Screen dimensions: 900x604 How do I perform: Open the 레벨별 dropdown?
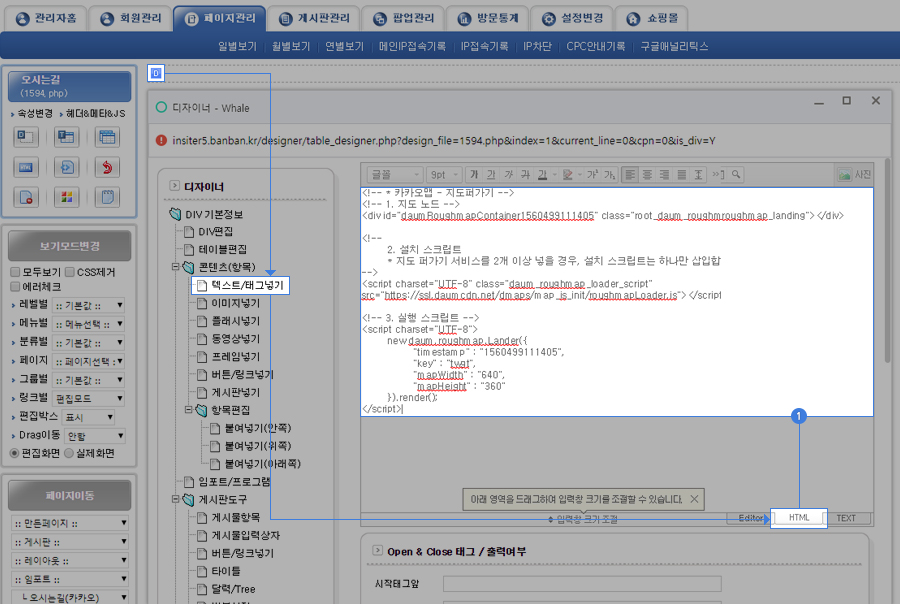pyautogui.click(x=89, y=305)
